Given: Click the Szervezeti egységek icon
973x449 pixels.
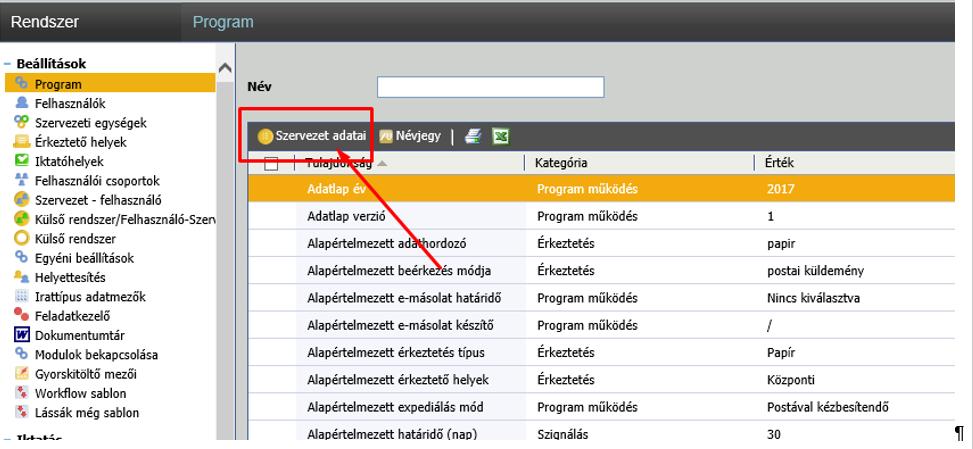Looking at the screenshot, I should point(22,122).
